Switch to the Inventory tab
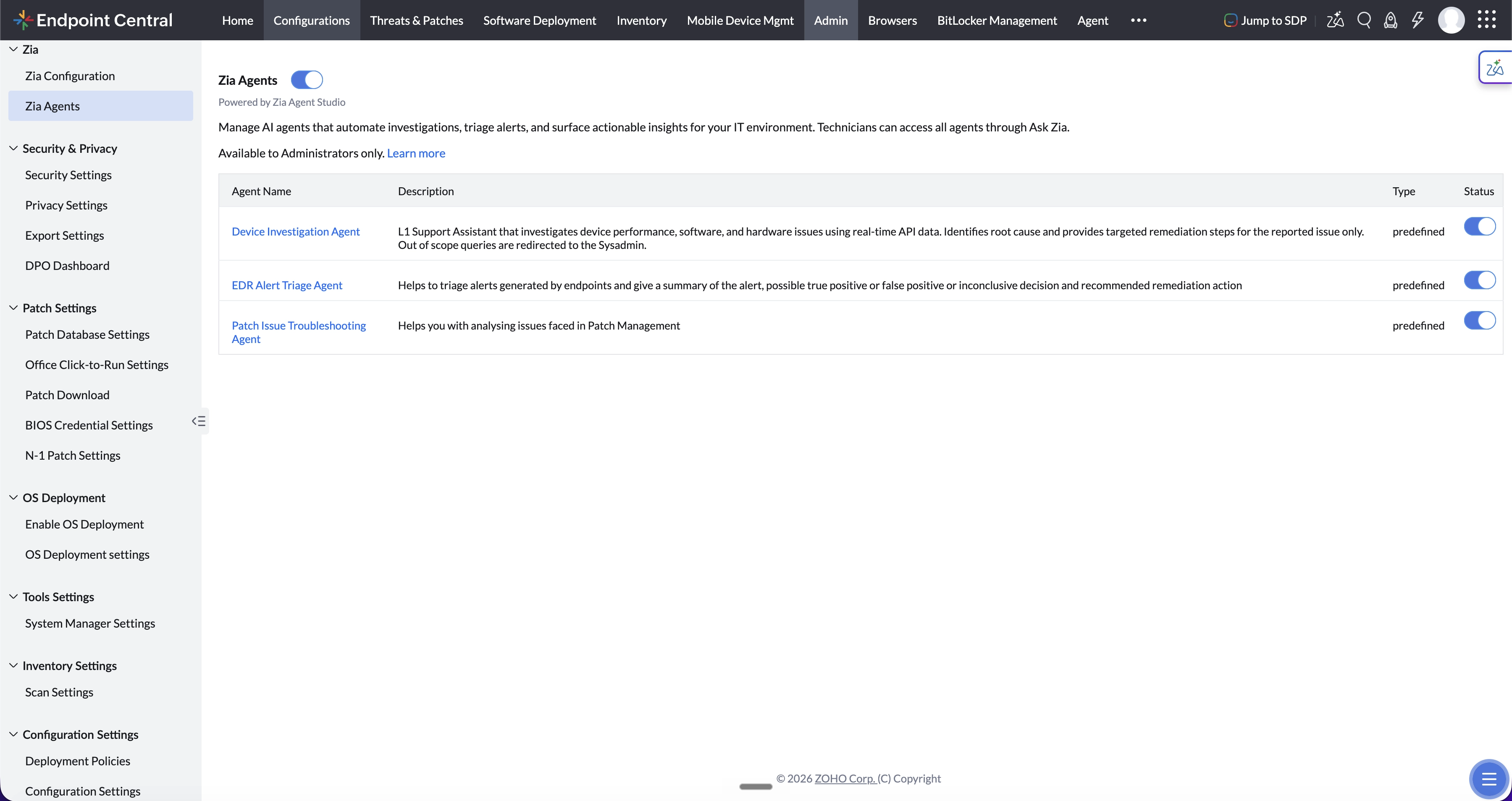 [641, 20]
